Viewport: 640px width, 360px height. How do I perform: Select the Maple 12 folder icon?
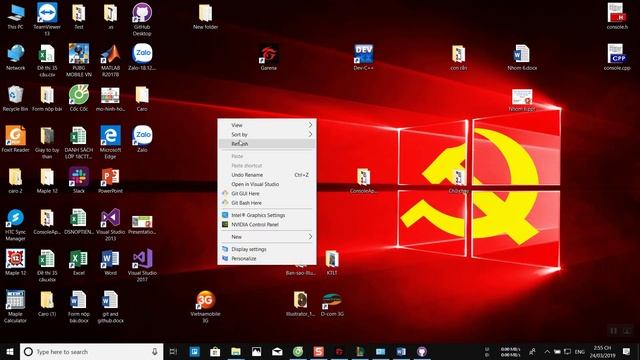47,180
